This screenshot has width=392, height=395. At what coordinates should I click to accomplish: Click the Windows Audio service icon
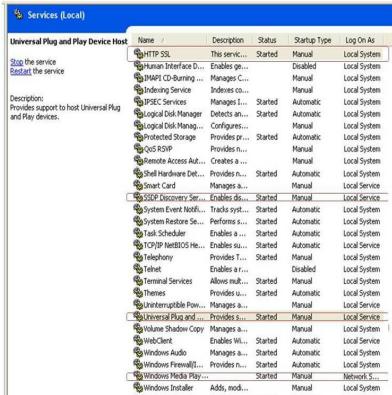(138, 352)
